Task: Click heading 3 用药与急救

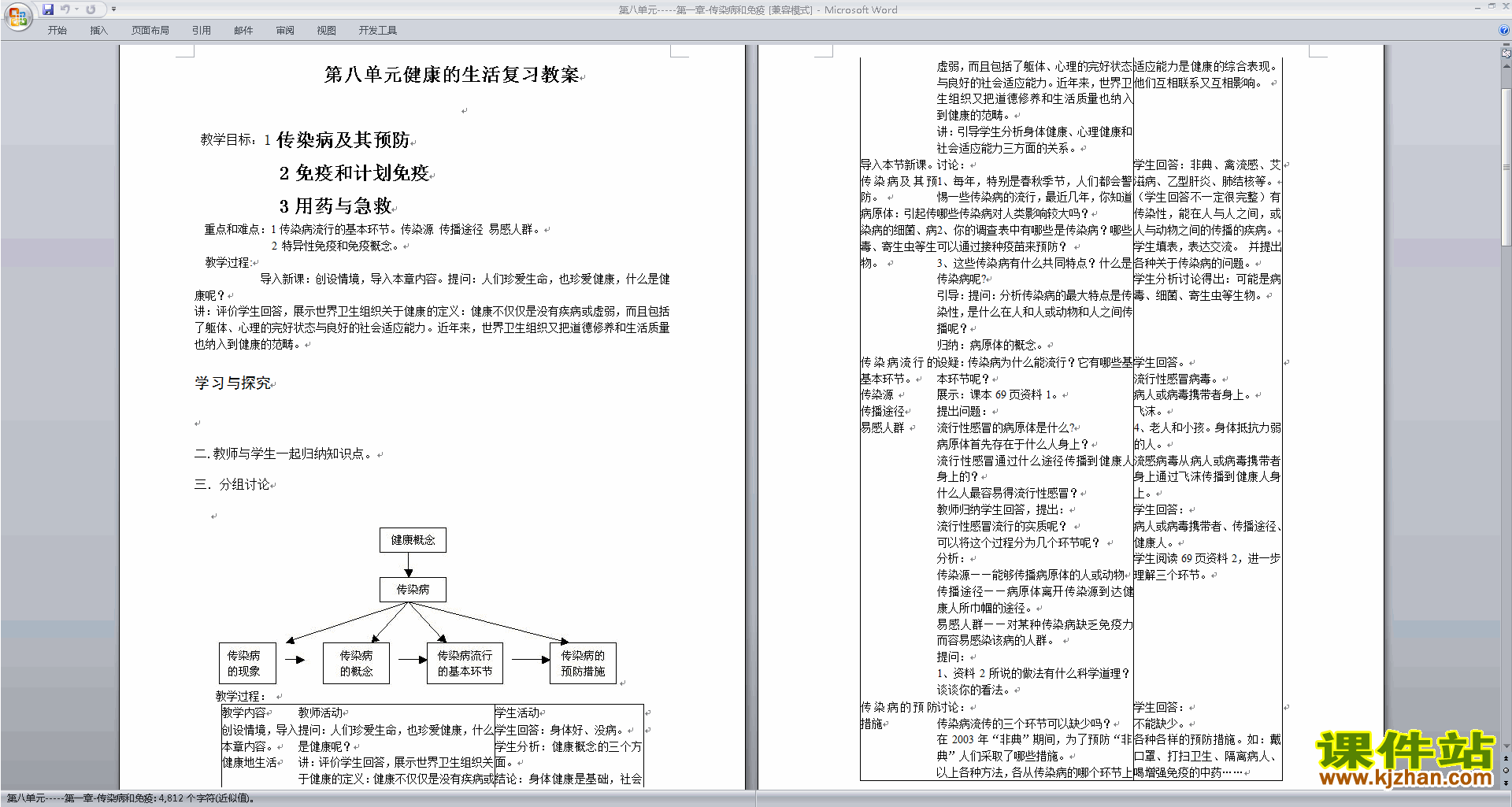Action: (x=335, y=206)
